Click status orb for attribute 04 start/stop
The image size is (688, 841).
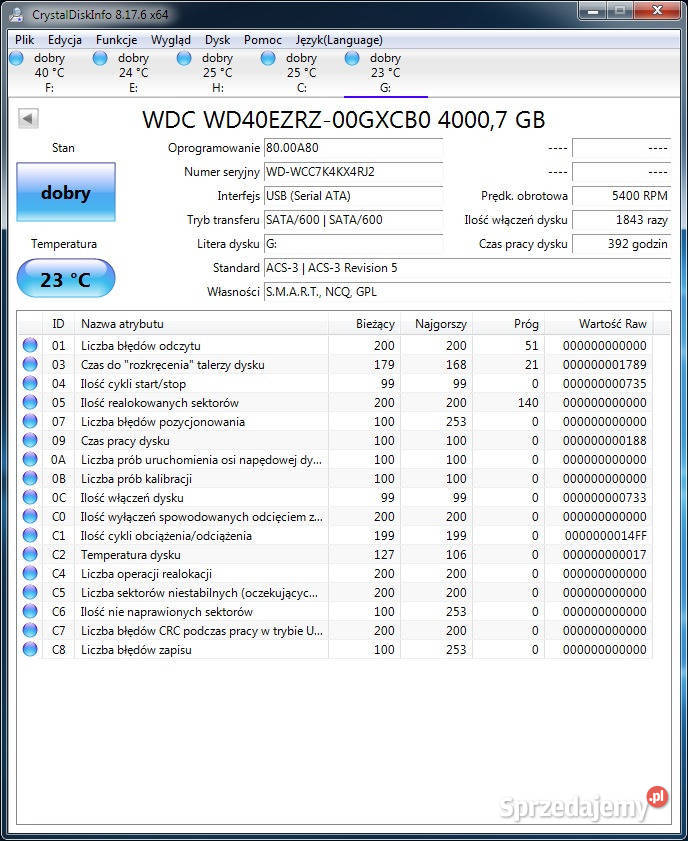pos(30,383)
